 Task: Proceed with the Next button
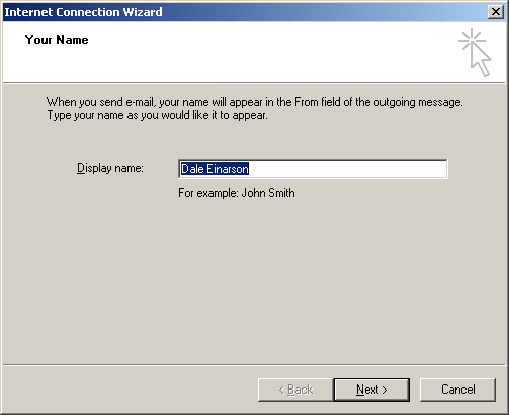click(x=372, y=389)
